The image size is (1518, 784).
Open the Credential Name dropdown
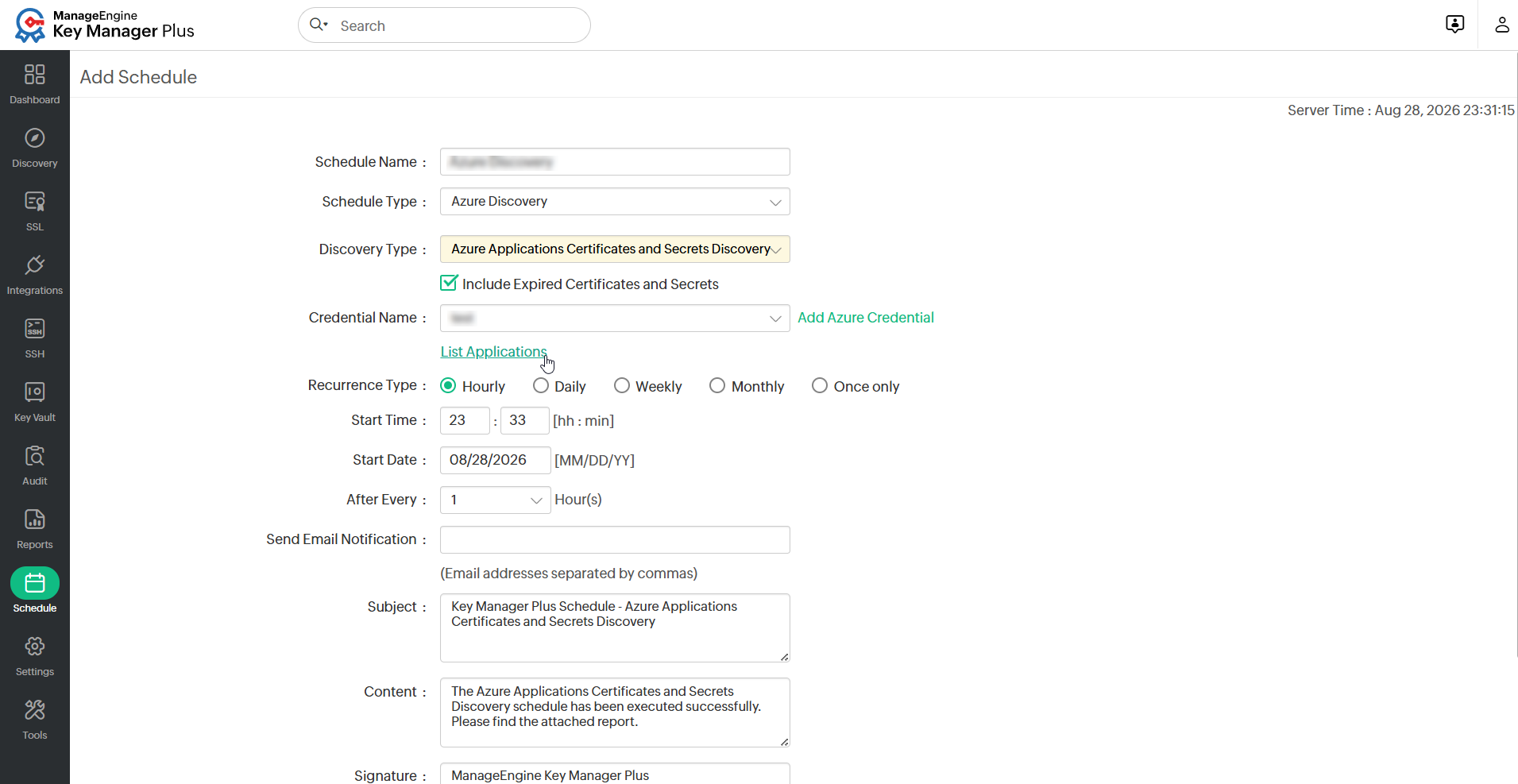tap(615, 319)
